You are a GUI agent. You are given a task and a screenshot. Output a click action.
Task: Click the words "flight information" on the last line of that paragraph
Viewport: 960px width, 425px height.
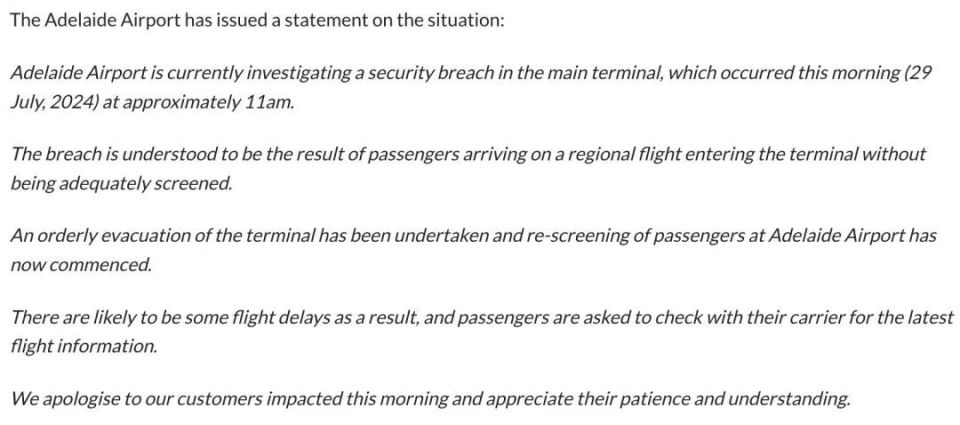83,346
